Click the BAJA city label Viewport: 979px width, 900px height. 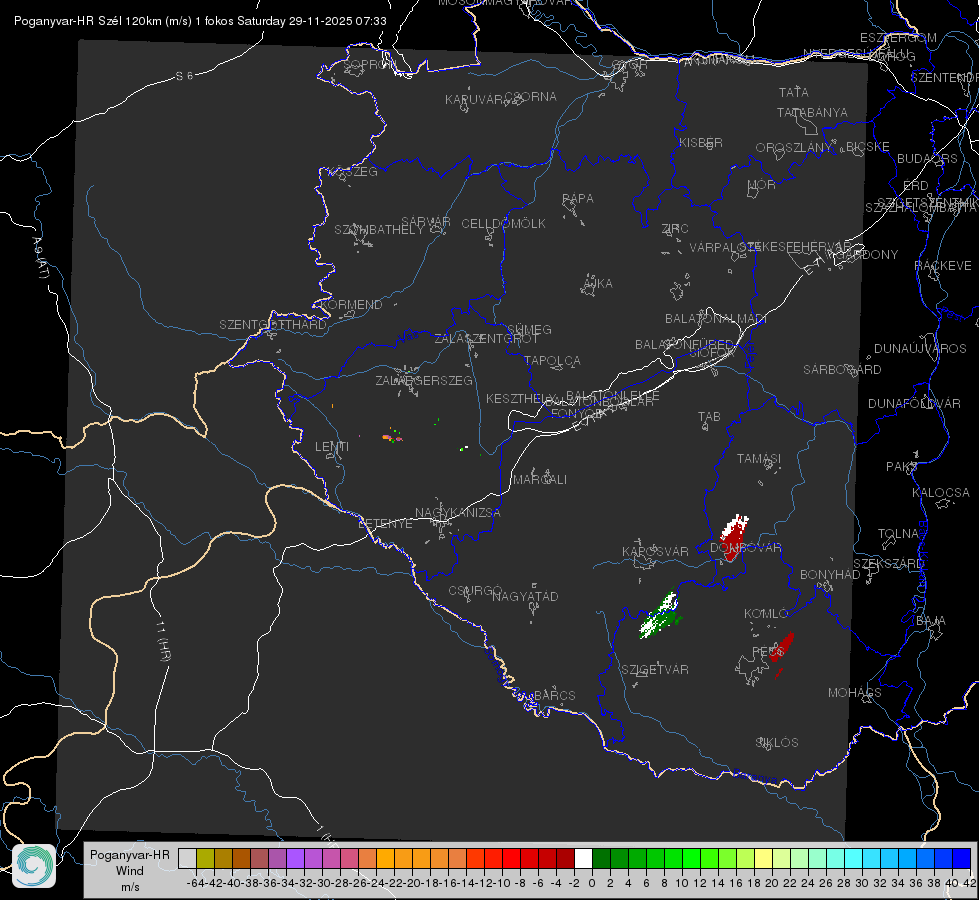click(931, 621)
